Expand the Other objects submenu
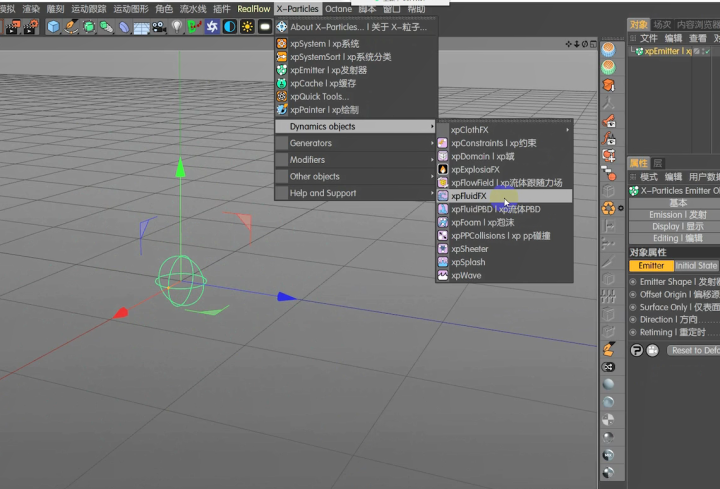 [355, 176]
